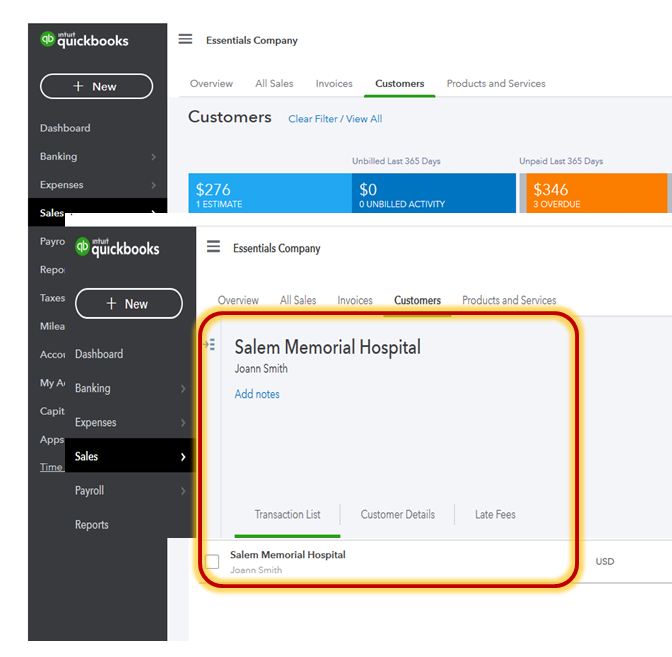This screenshot has height=657, width=672.
Task: Click Essentials Company name in the upper window
Action: point(252,40)
